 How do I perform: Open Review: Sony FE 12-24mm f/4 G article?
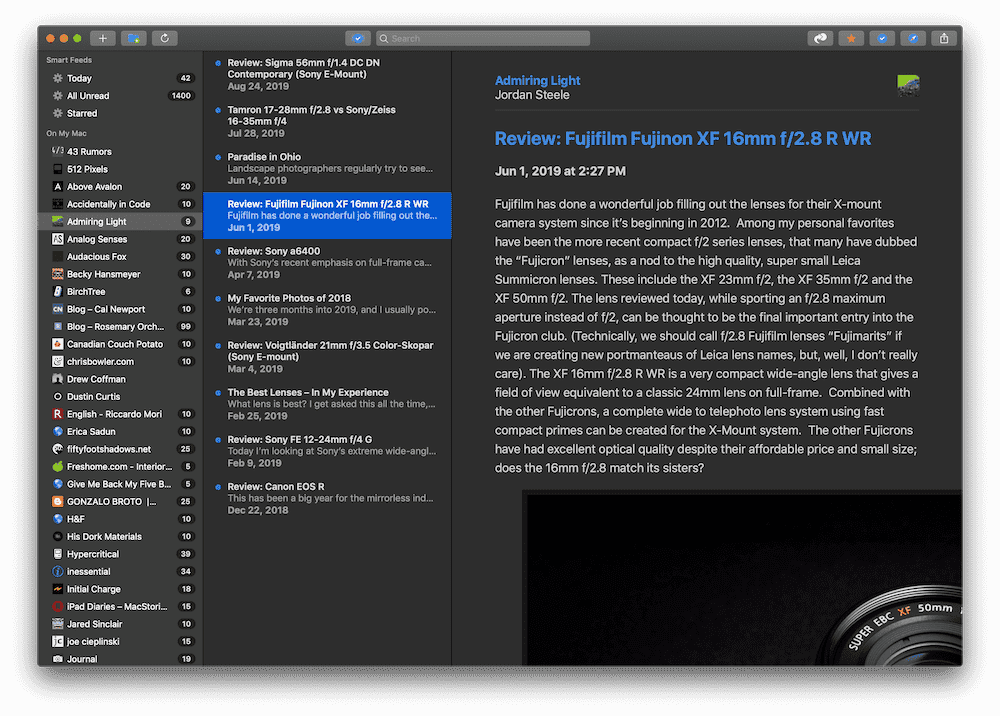click(x=327, y=451)
